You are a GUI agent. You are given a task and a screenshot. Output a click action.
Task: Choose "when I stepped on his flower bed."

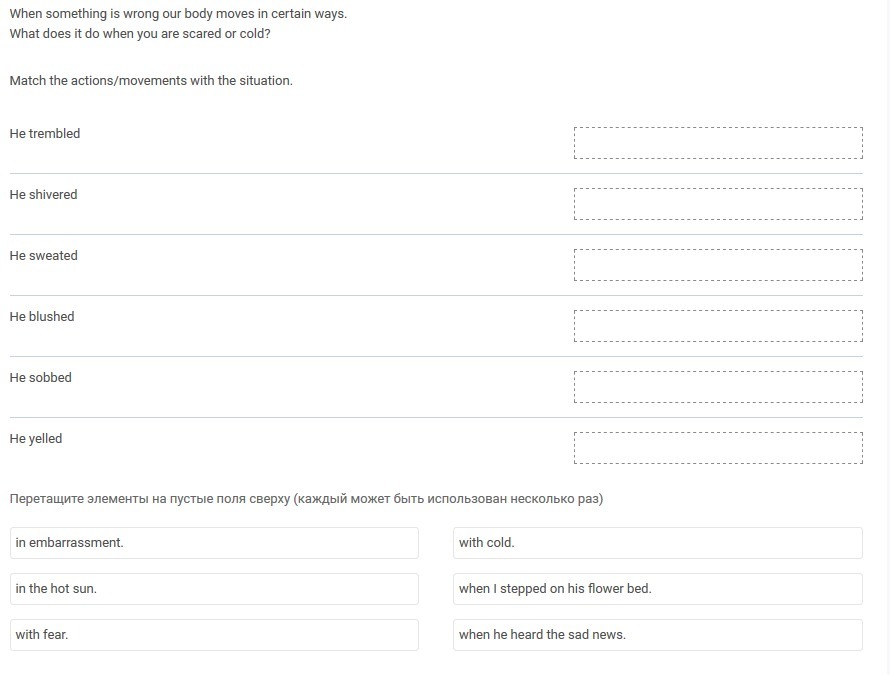tap(657, 589)
